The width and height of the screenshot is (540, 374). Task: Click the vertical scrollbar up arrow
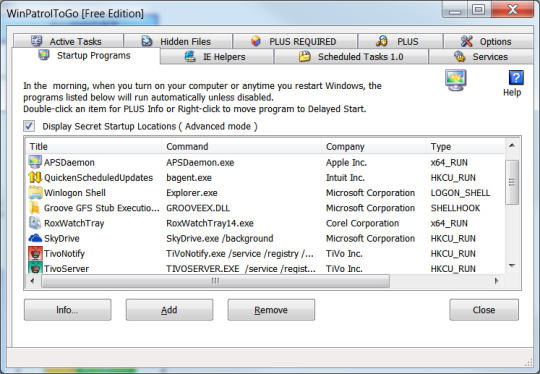512,146
